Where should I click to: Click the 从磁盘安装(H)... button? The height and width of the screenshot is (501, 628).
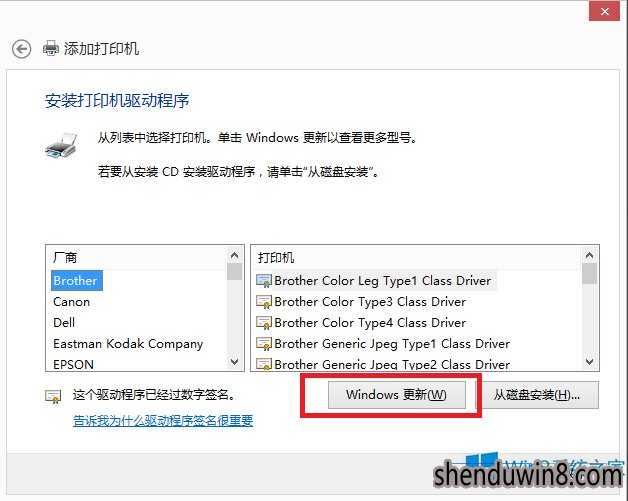[x=537, y=395]
